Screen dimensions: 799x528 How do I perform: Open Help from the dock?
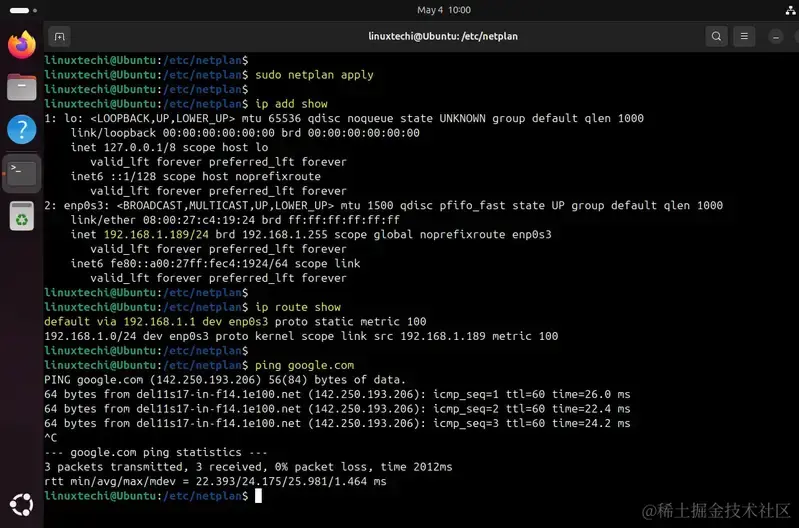coord(21,129)
